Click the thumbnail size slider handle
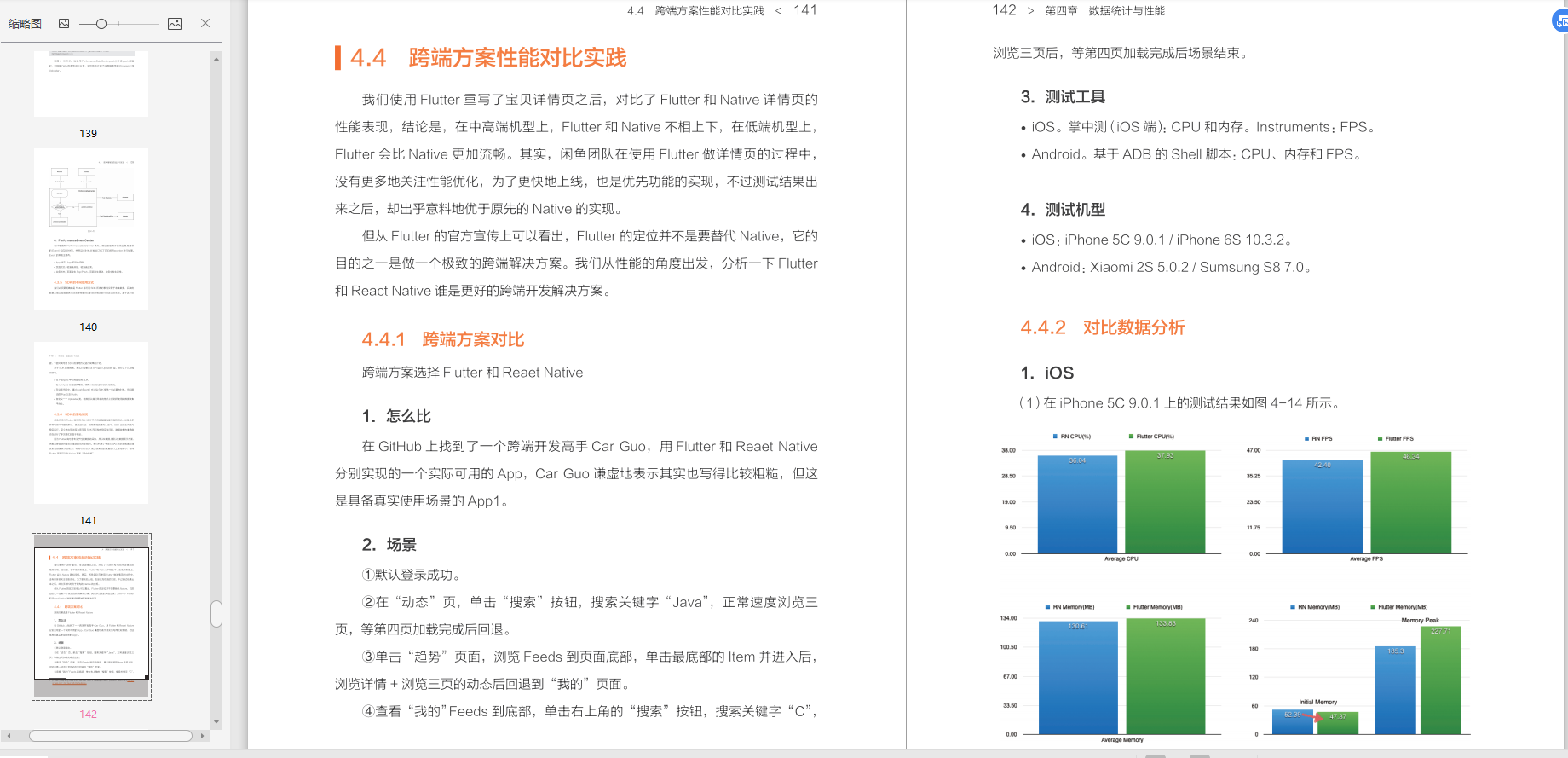The width and height of the screenshot is (1568, 758). (101, 24)
